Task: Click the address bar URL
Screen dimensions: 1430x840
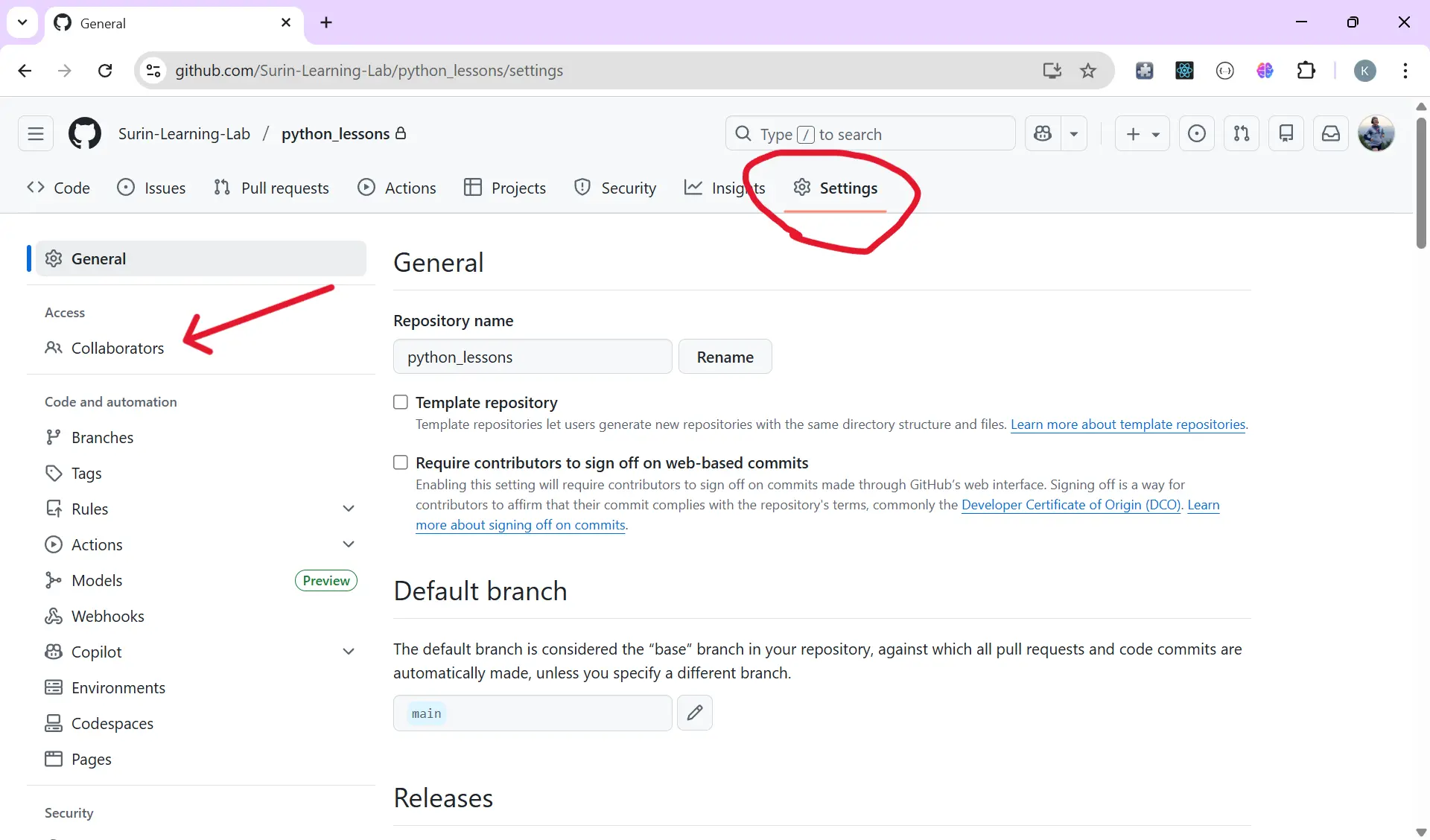Action: click(369, 70)
